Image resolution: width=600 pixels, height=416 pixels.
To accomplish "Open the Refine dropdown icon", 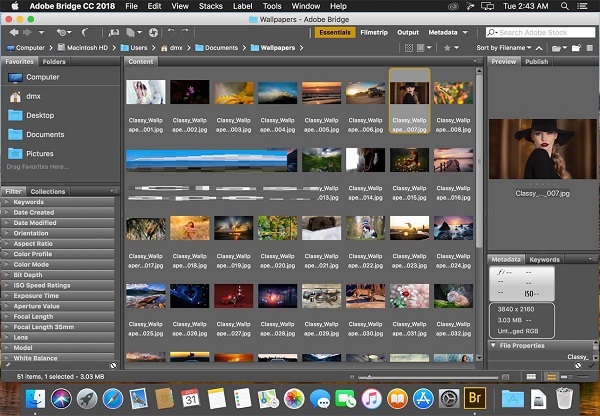I will 134,33.
